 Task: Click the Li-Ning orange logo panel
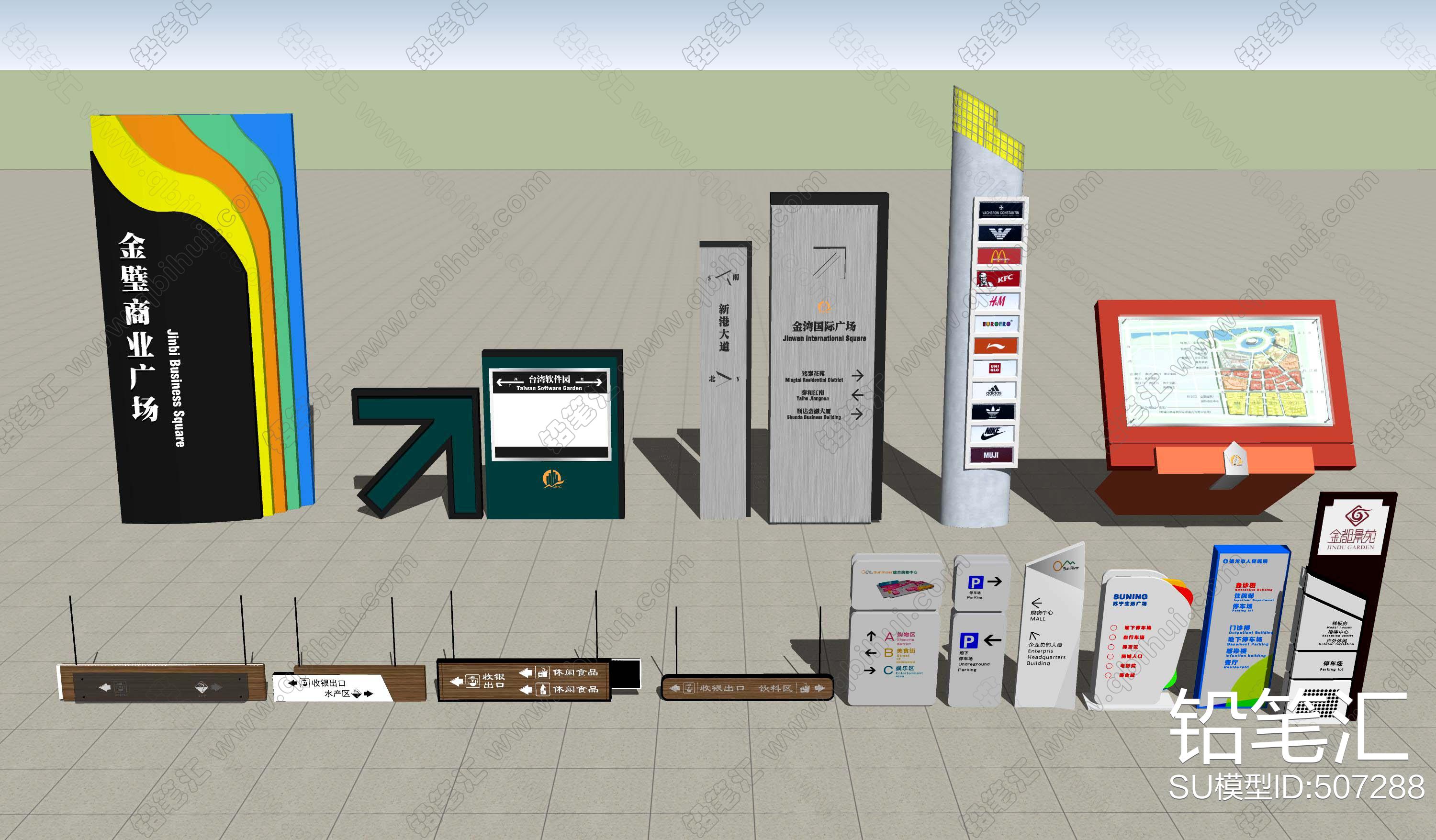(x=996, y=346)
